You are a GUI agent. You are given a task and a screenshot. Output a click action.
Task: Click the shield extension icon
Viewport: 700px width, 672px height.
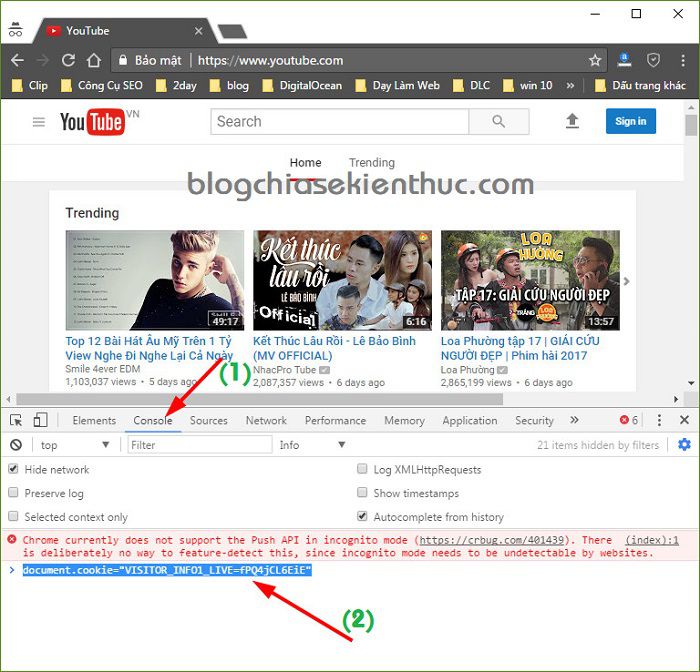pos(653,60)
